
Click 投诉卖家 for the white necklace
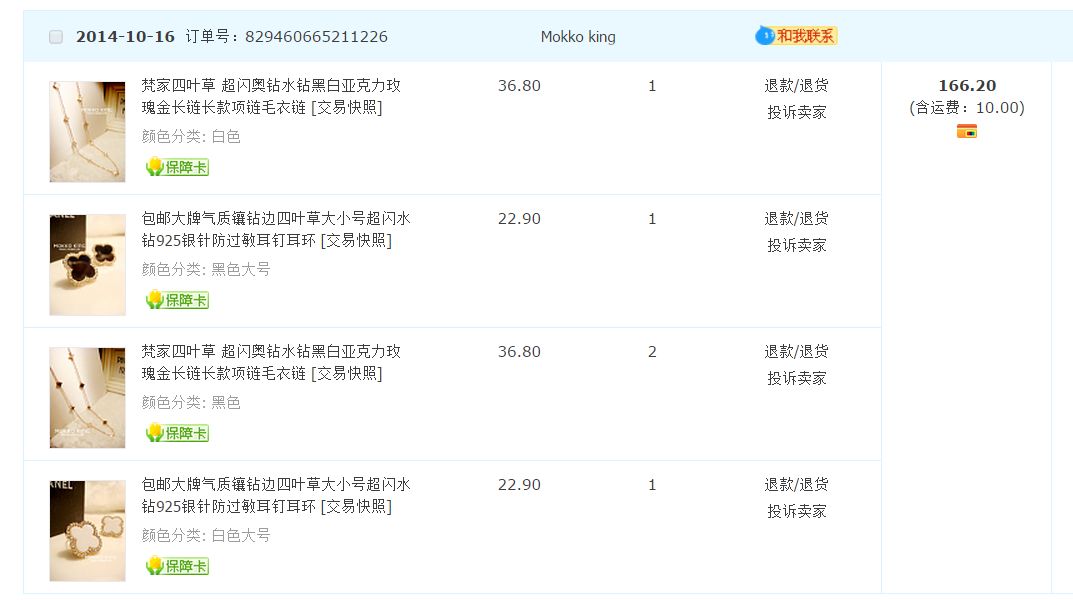click(796, 112)
